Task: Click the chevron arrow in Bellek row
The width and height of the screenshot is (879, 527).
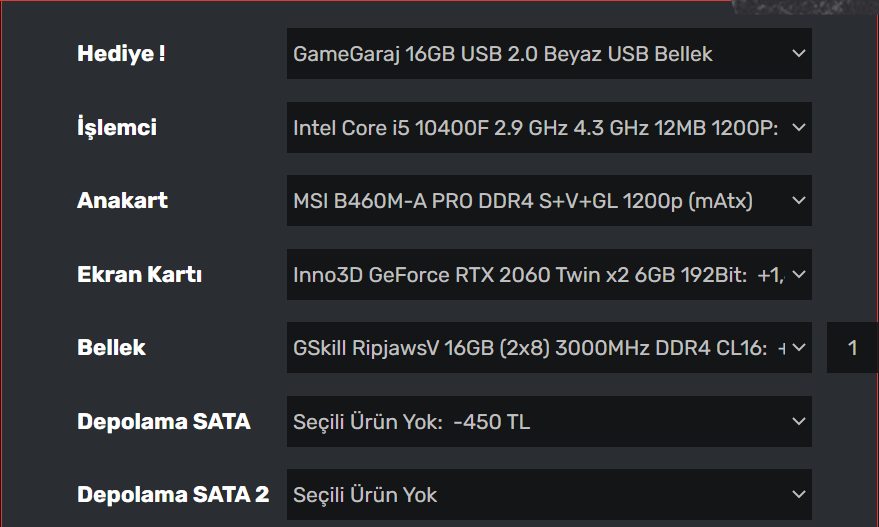Action: [798, 348]
